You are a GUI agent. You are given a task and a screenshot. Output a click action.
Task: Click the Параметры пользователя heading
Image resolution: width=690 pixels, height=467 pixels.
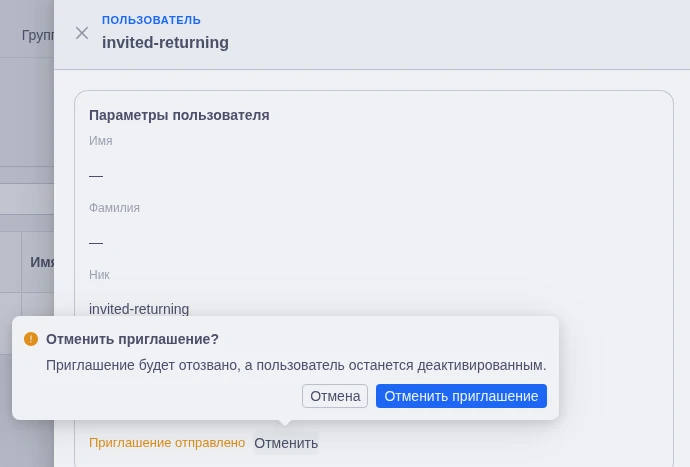(179, 115)
